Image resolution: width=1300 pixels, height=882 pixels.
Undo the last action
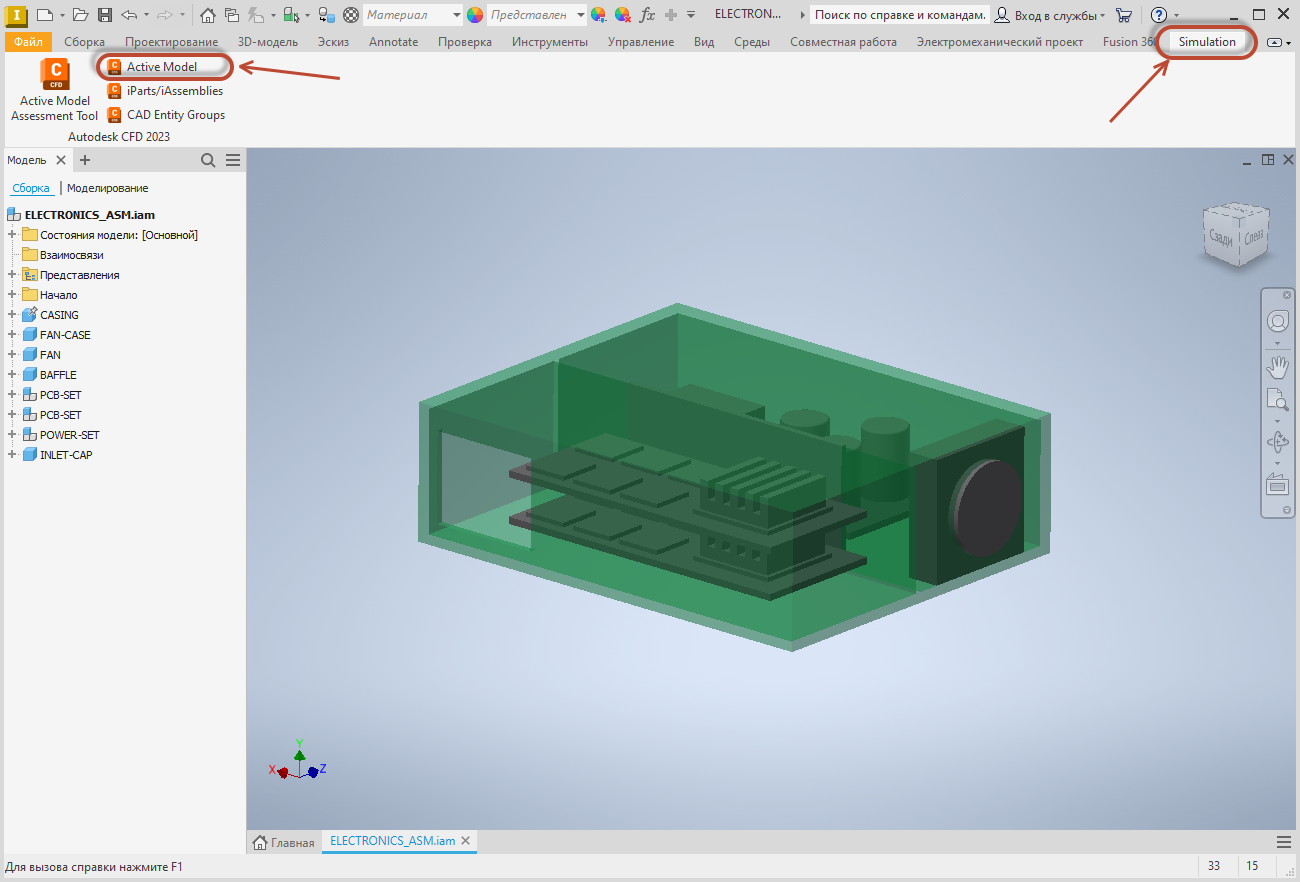[x=129, y=15]
